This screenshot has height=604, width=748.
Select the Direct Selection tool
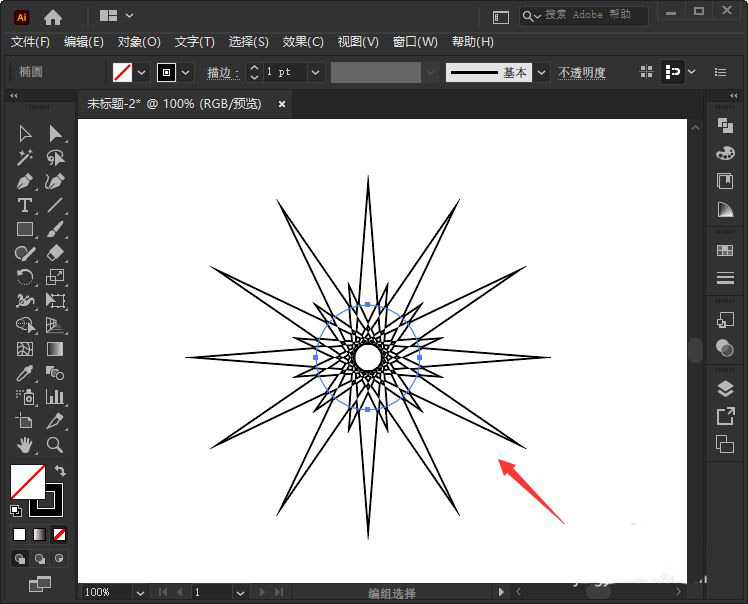(55, 134)
